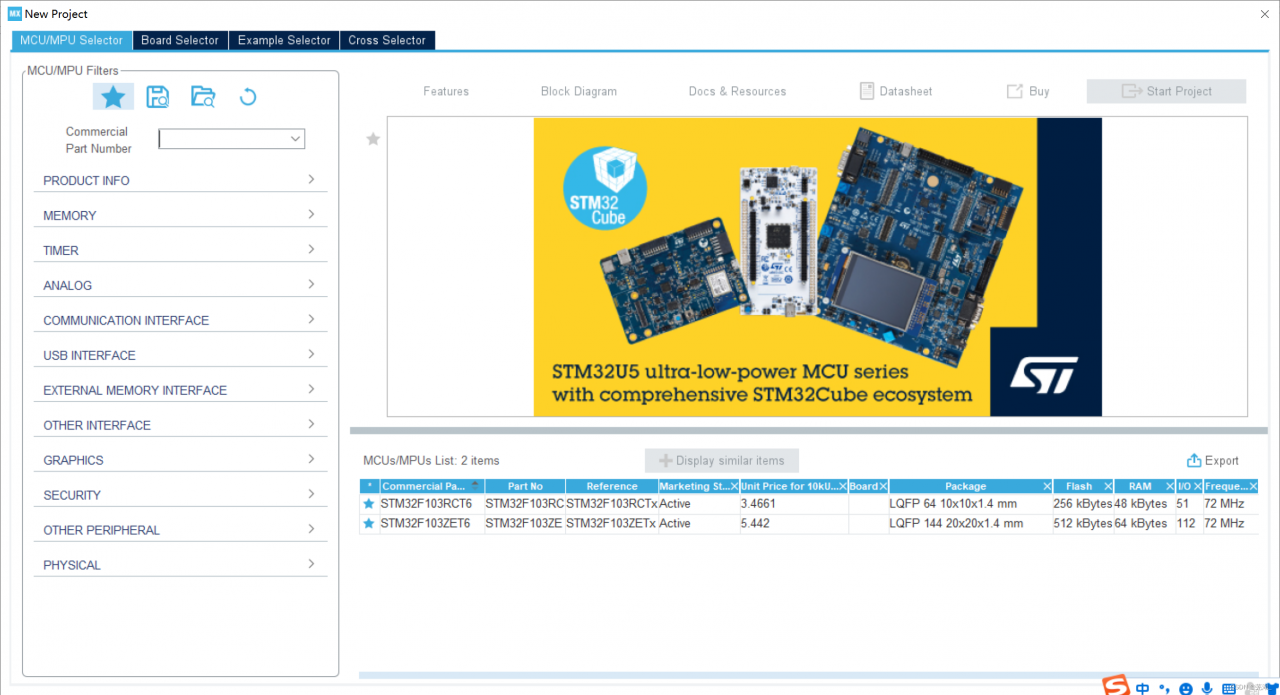
Task: Remove the RAM column with X
Action: 1169,486
